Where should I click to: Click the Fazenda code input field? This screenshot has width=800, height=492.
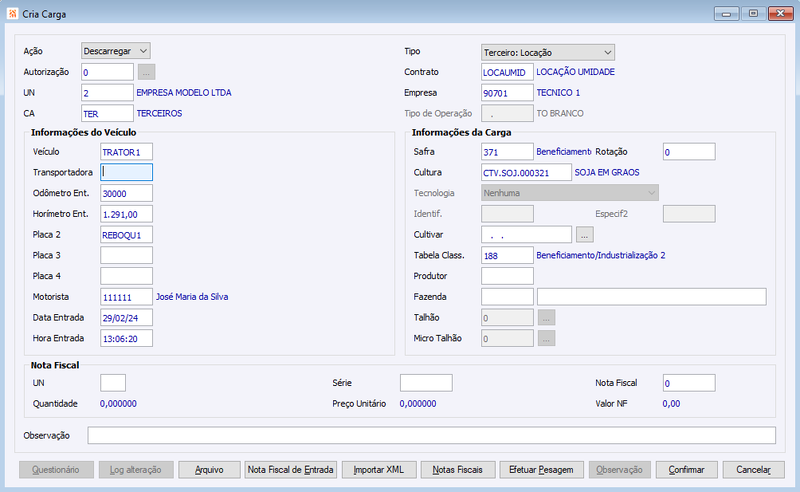(x=507, y=297)
